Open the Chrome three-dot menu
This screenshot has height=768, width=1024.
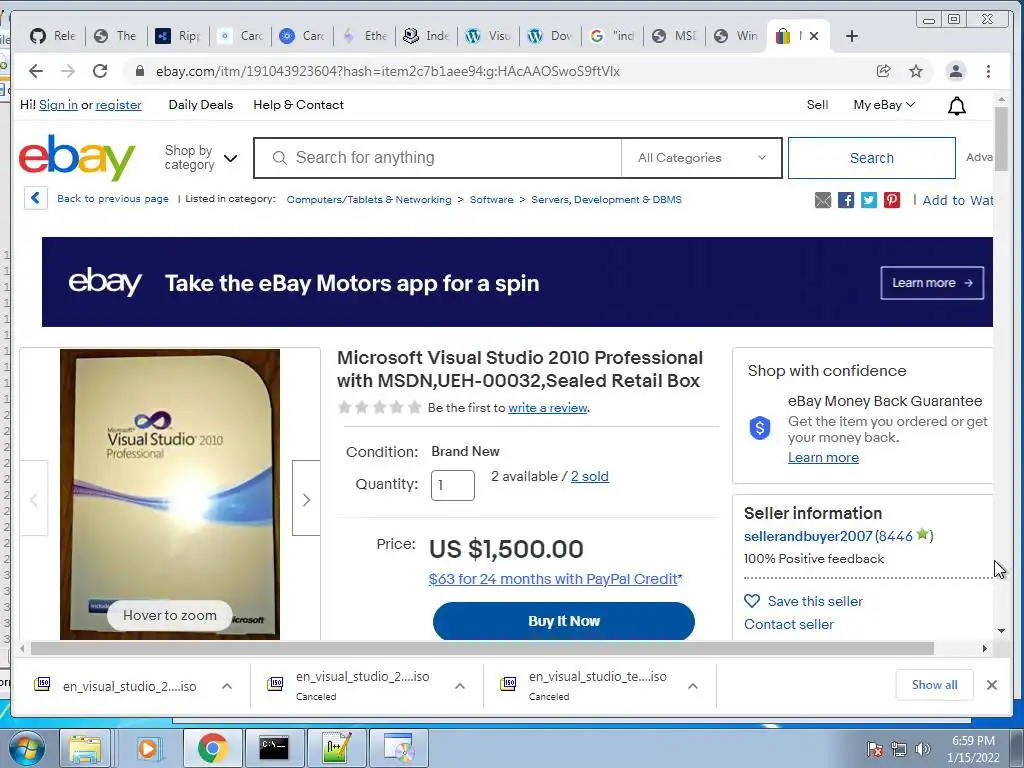[x=988, y=71]
